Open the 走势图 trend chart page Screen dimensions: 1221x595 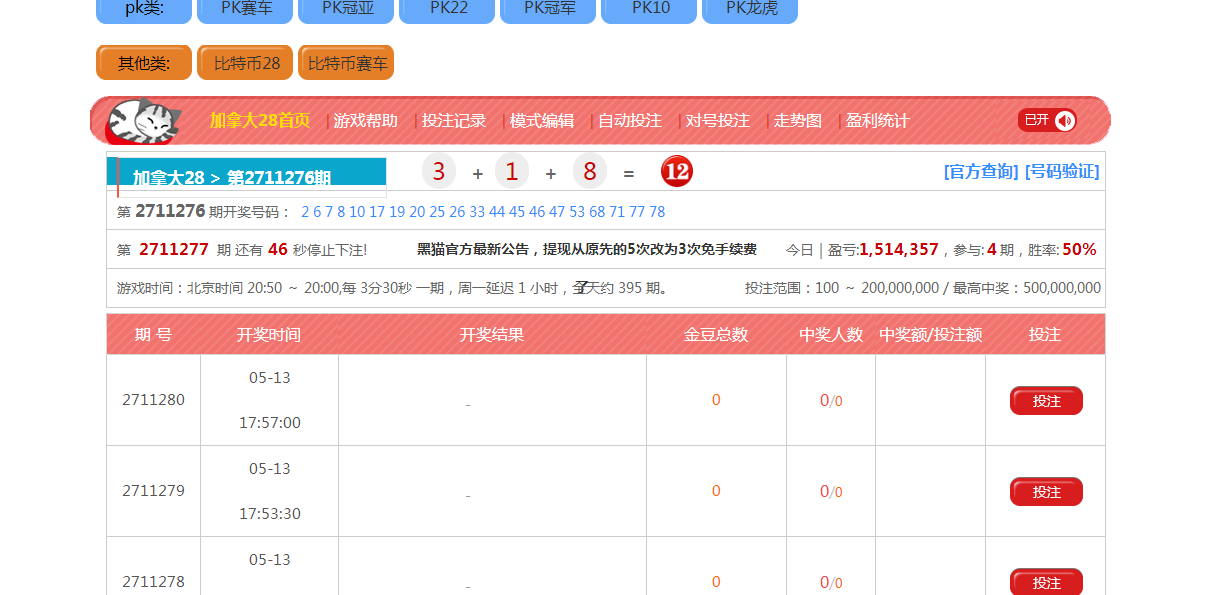tap(797, 121)
